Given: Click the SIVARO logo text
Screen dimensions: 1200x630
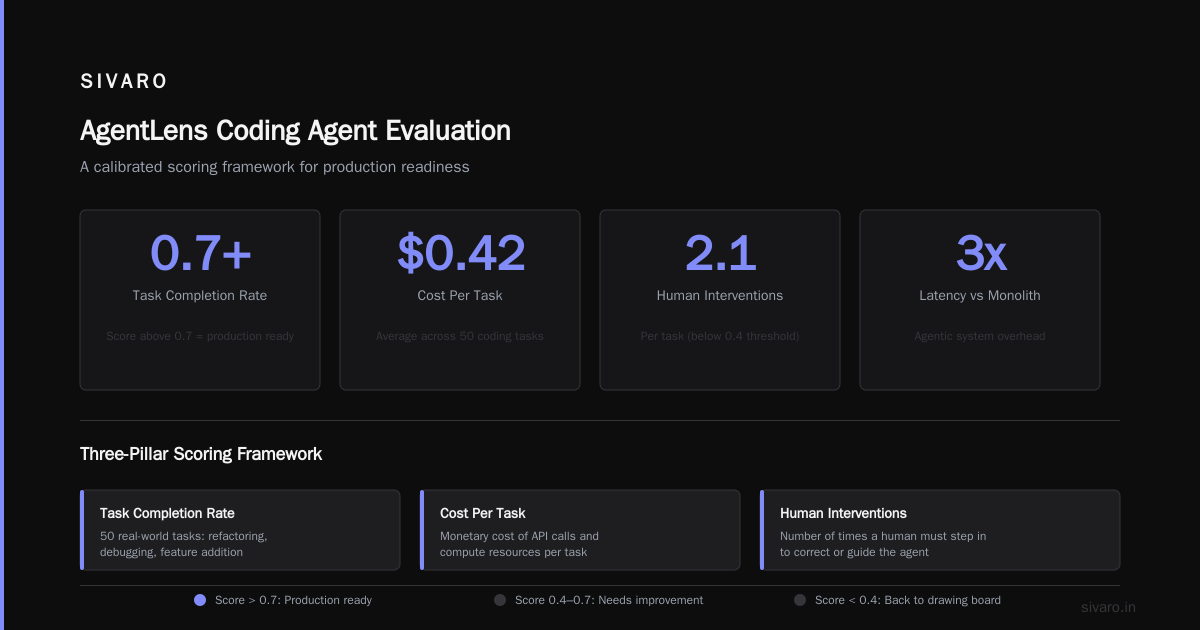Looking at the screenshot, I should 124,82.
